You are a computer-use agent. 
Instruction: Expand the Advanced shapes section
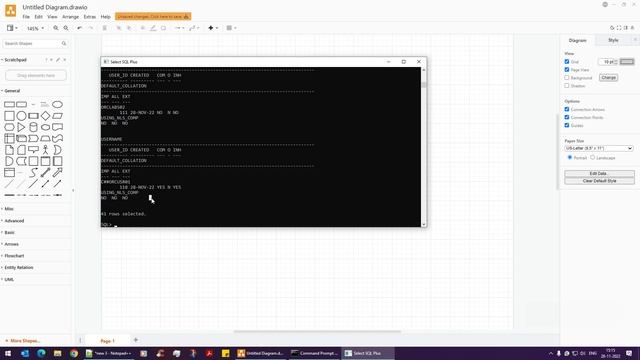coord(14,220)
